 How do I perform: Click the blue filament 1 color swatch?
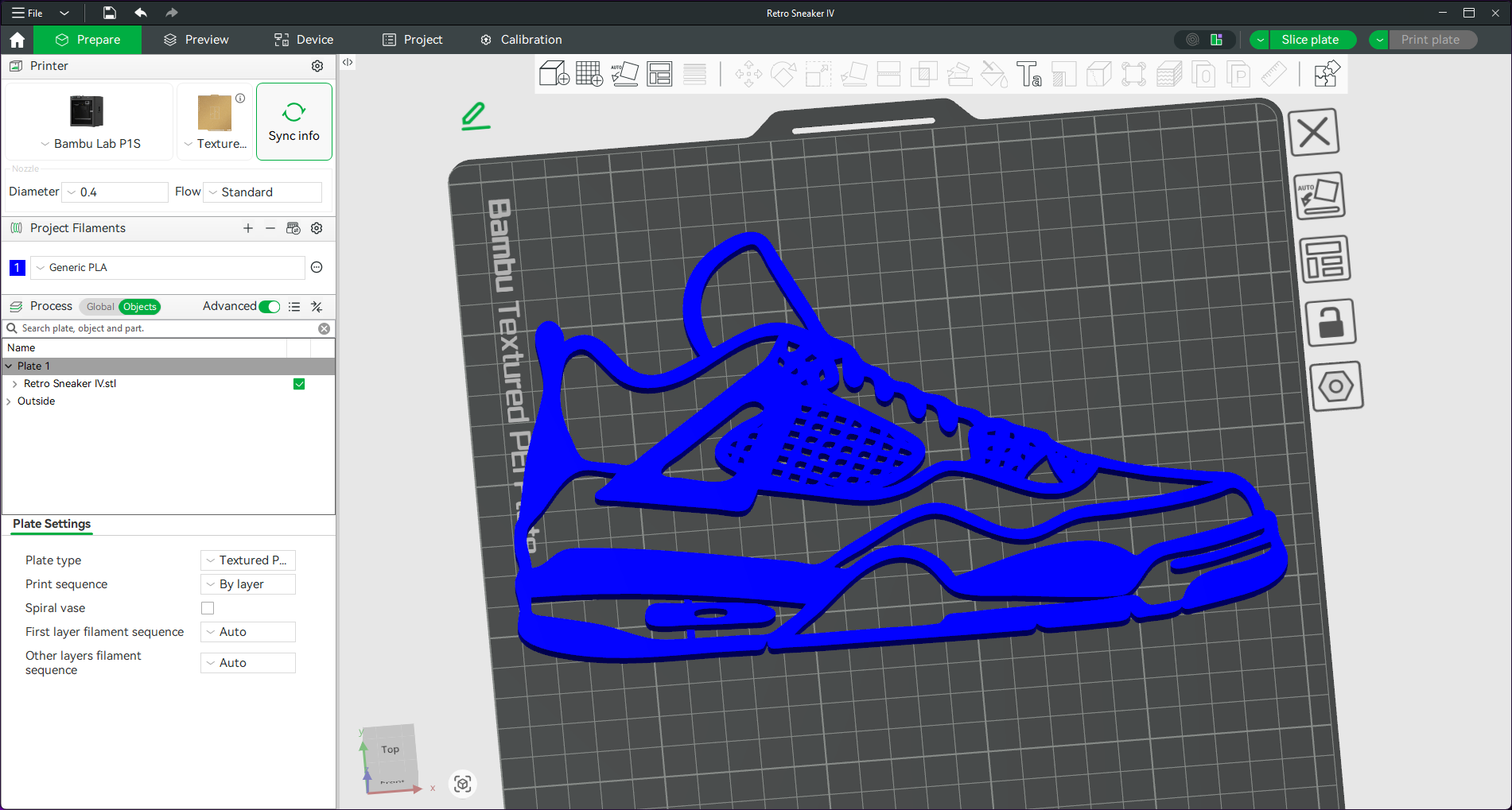tap(17, 268)
